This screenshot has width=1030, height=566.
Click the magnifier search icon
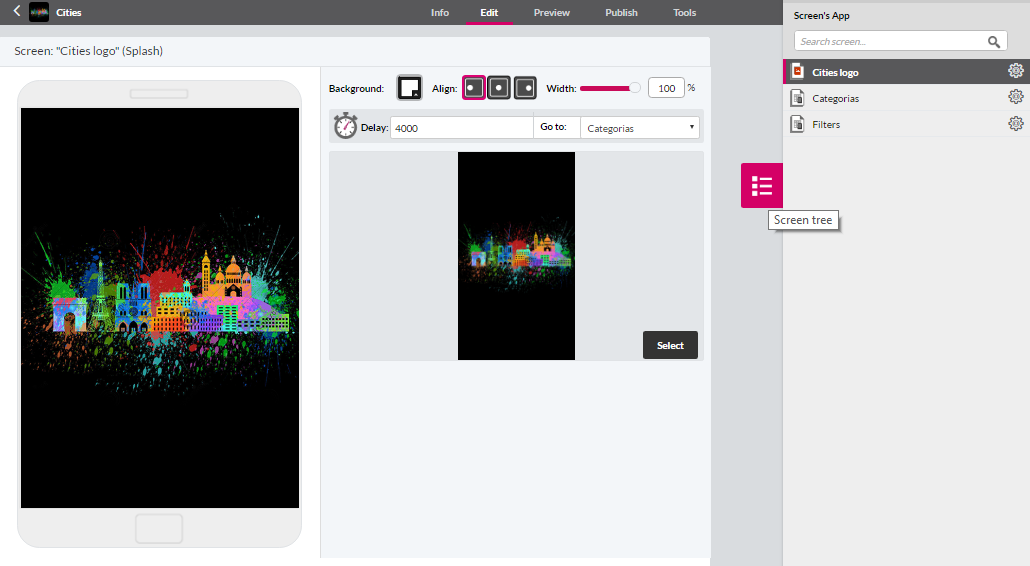(995, 42)
